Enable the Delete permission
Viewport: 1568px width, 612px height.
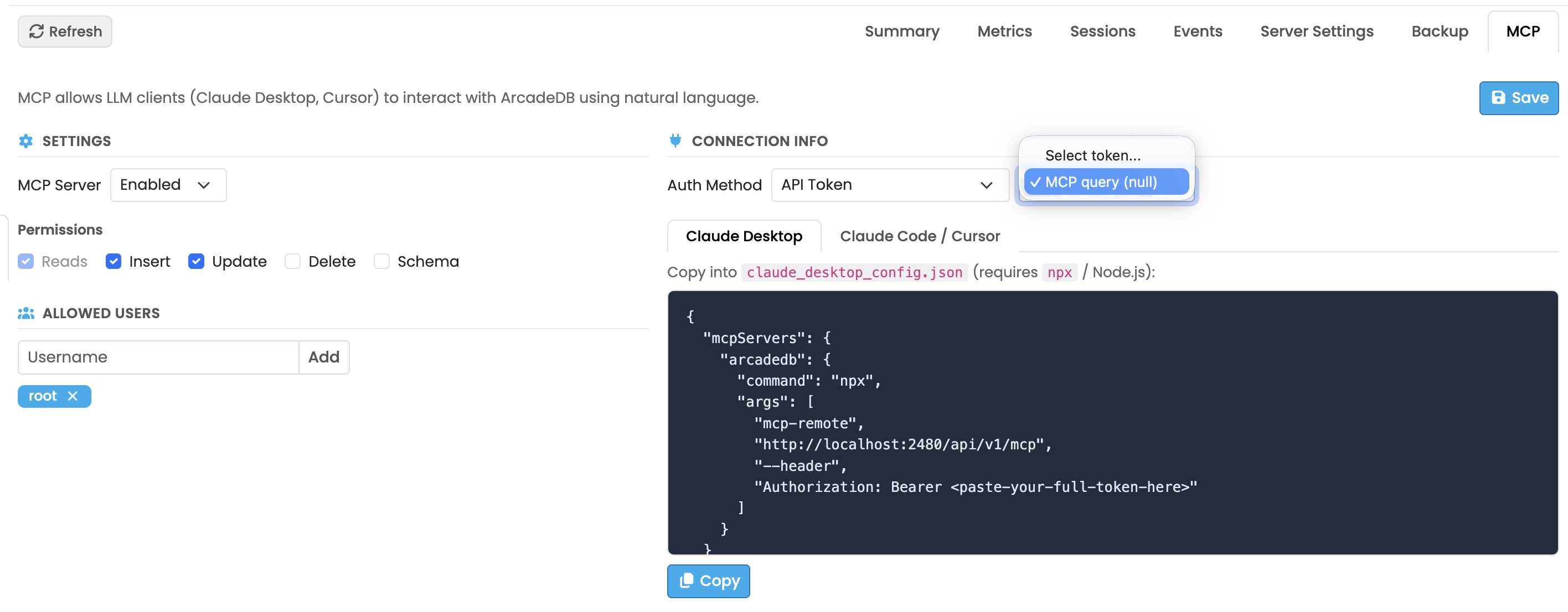click(292, 261)
